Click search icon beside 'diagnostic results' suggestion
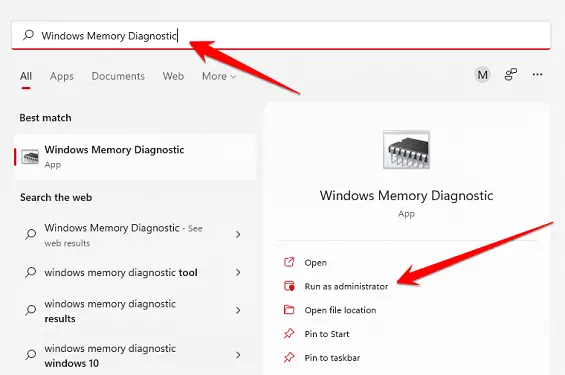Viewport: 565px width, 375px height. 31,310
